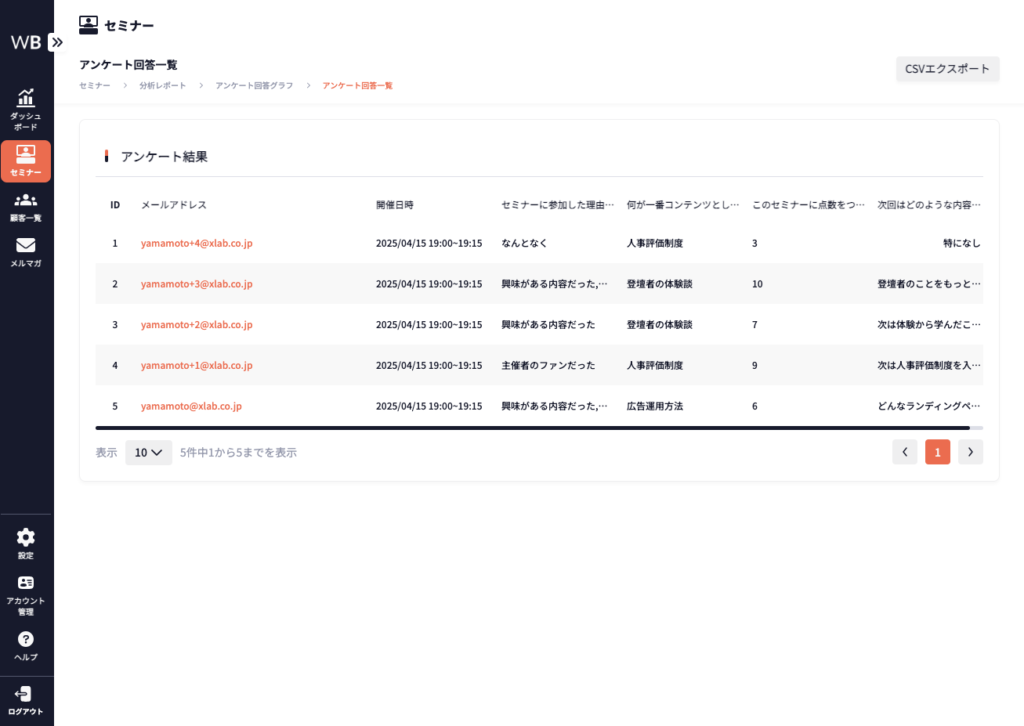Open email yamamoto+4@xlab.co.jp link
The image size is (1024, 726).
[196, 243]
